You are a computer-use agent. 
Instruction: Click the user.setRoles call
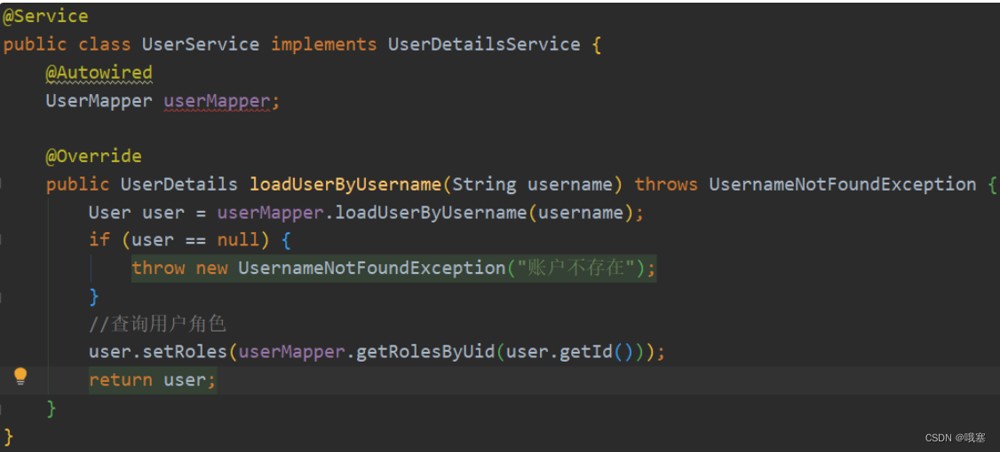coord(158,352)
